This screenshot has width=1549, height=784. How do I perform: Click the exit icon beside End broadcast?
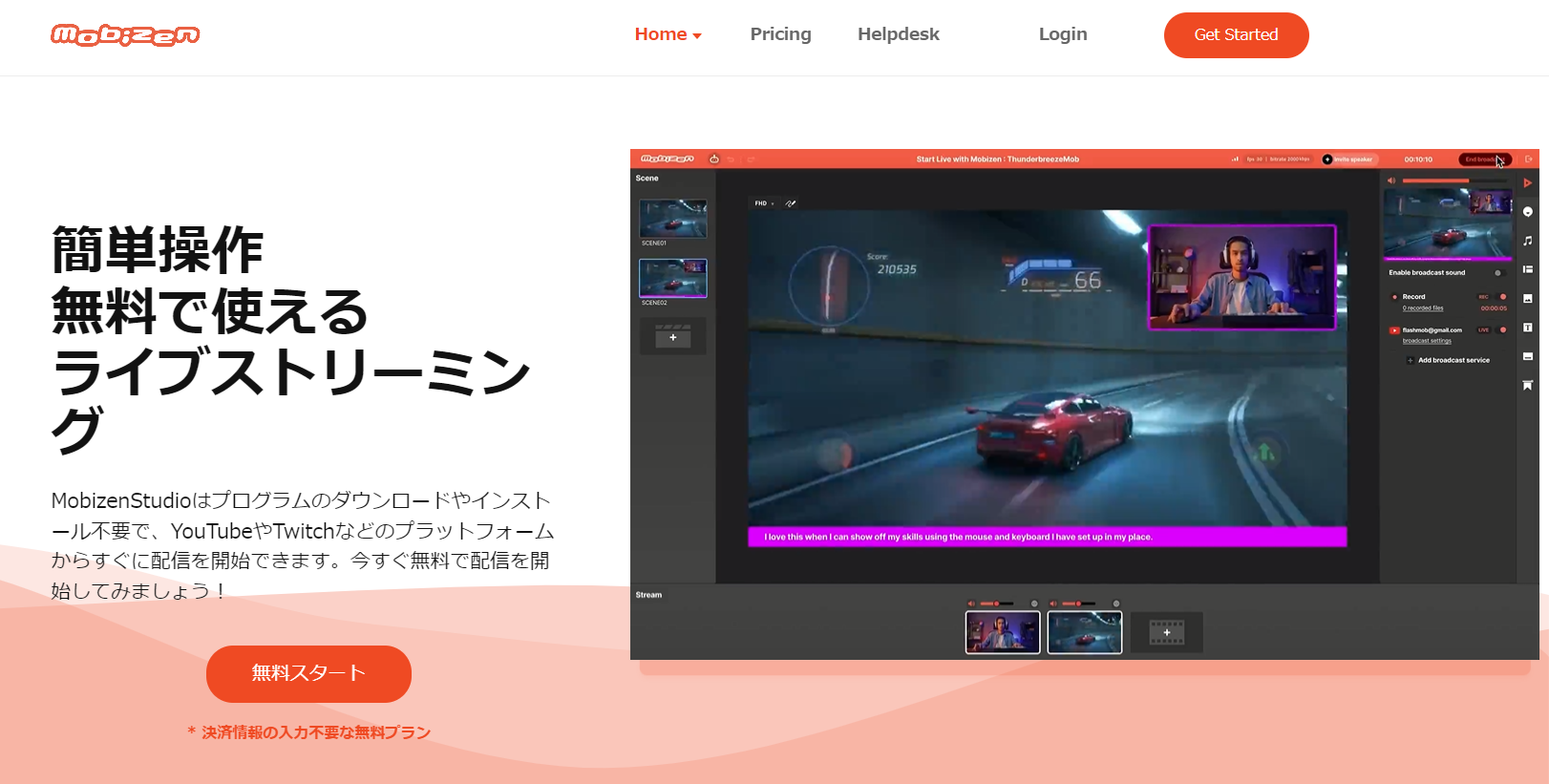[x=1528, y=159]
